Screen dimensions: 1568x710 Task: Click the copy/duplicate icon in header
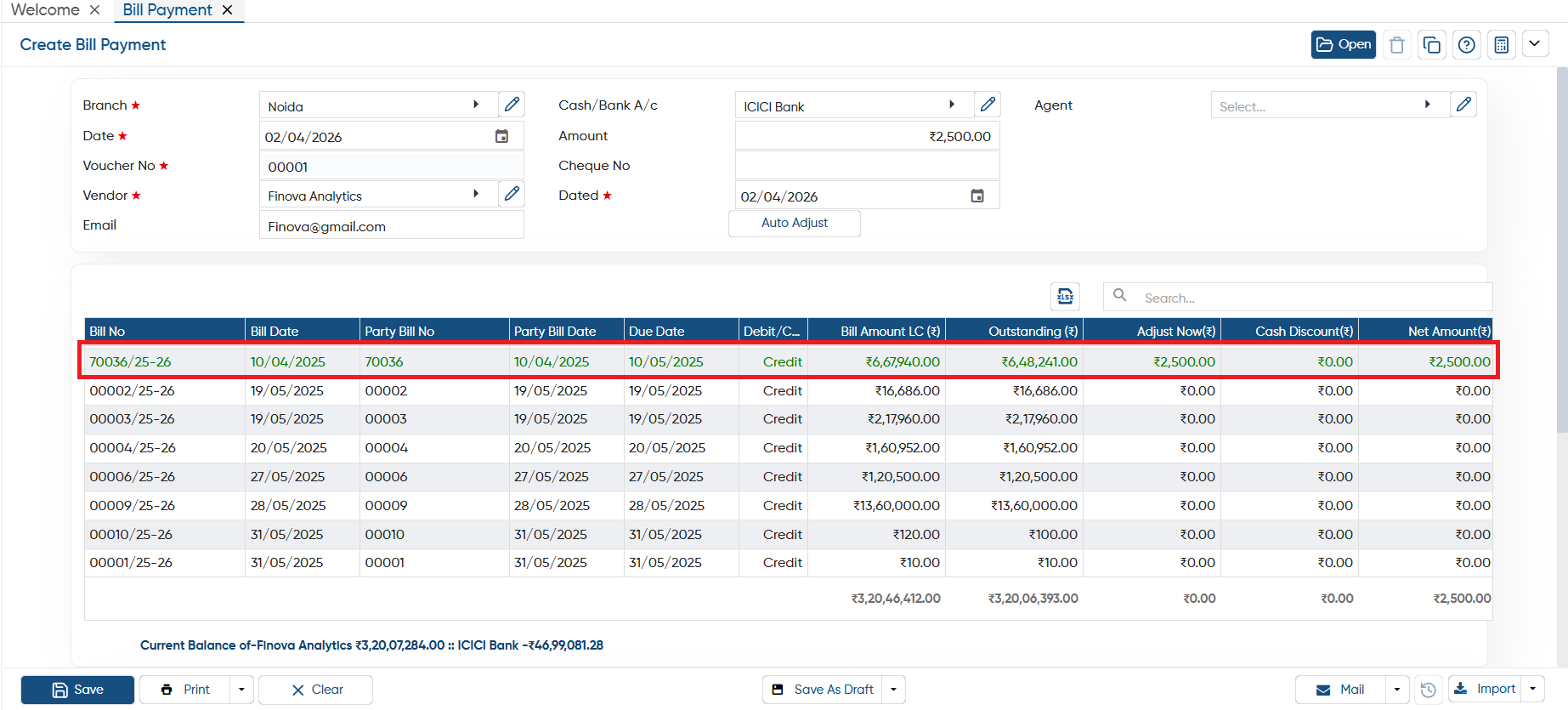click(1432, 45)
